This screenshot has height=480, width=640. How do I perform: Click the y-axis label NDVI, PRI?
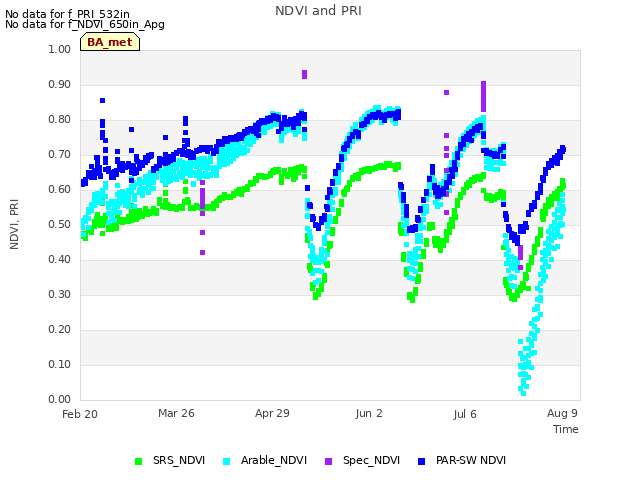[x=14, y=224]
